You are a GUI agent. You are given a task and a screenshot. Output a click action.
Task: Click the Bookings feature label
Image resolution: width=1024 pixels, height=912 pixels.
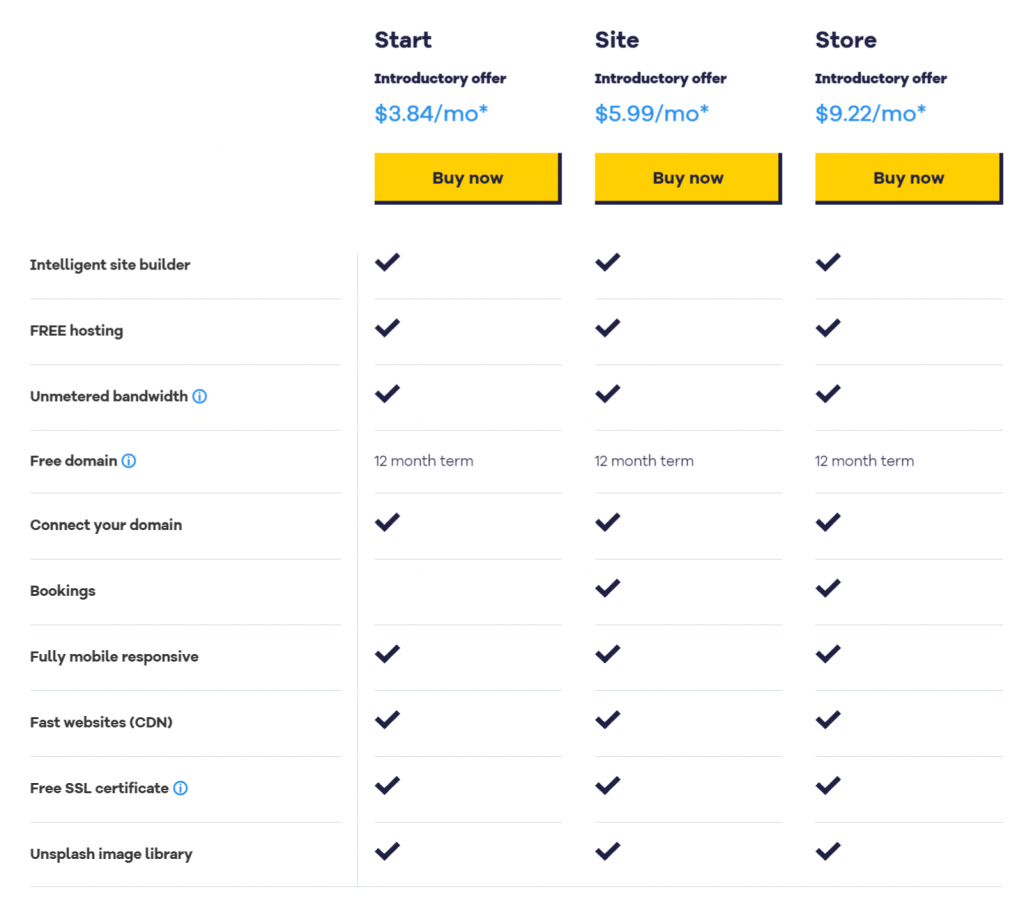pos(63,591)
